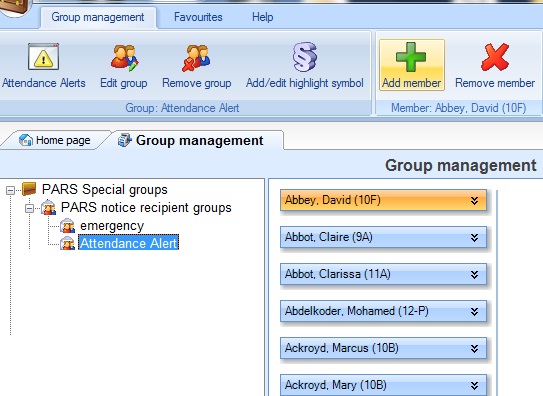Select the emergency group
The width and height of the screenshot is (543, 396).
tap(112, 226)
